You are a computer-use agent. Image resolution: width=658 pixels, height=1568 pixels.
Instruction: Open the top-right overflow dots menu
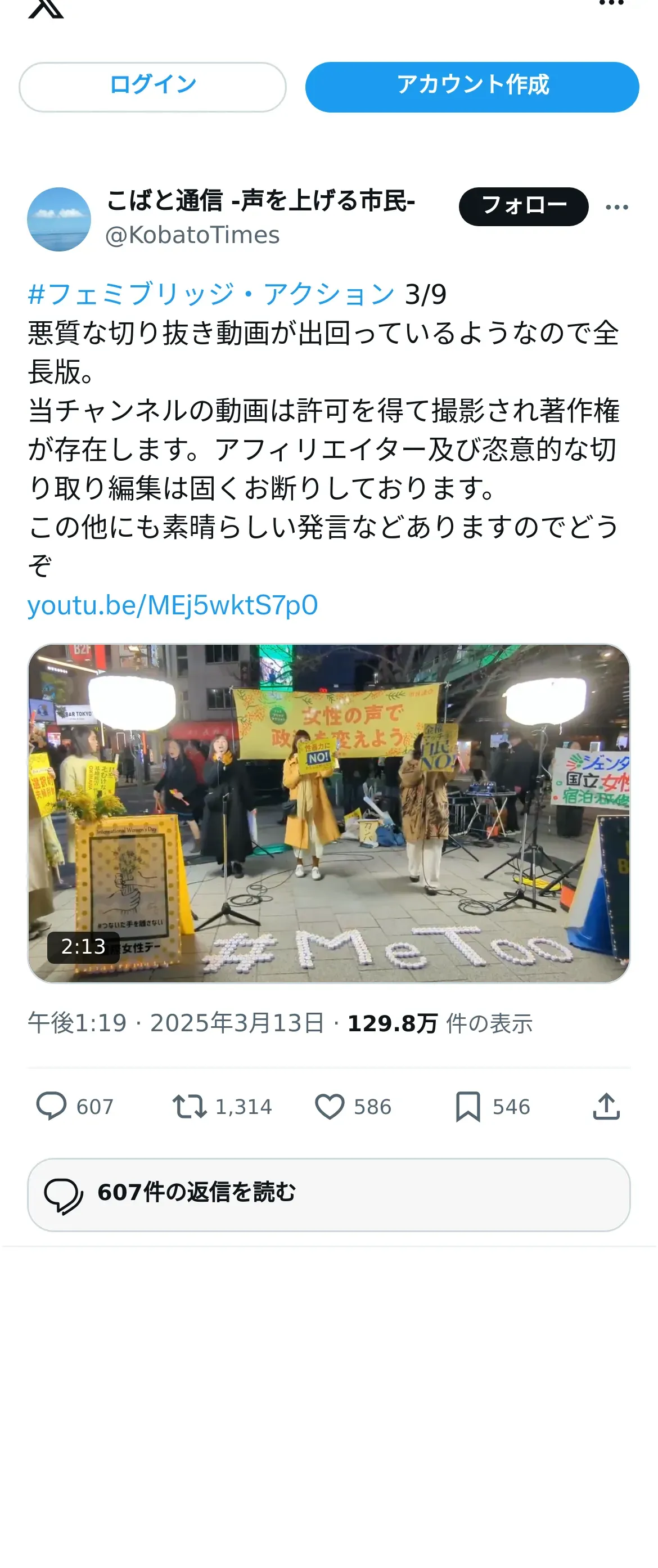pos(611,3)
